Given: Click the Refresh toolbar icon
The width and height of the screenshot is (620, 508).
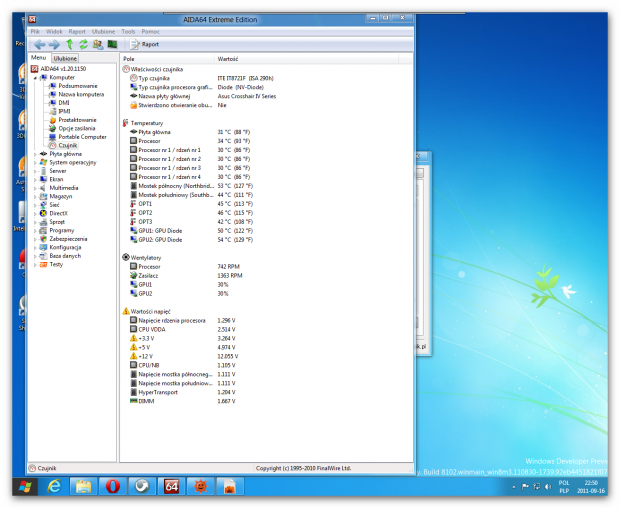Looking at the screenshot, I should click(x=83, y=44).
